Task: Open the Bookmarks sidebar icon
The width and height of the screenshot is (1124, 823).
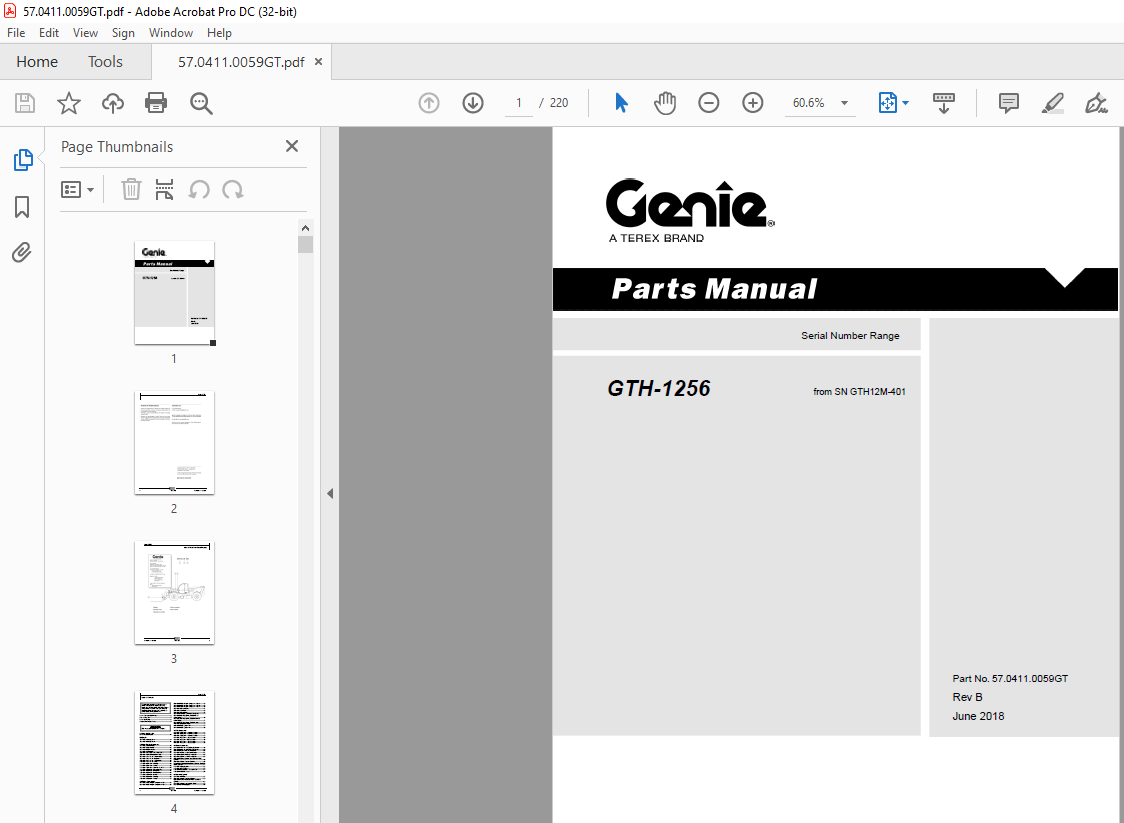Action: coord(22,207)
